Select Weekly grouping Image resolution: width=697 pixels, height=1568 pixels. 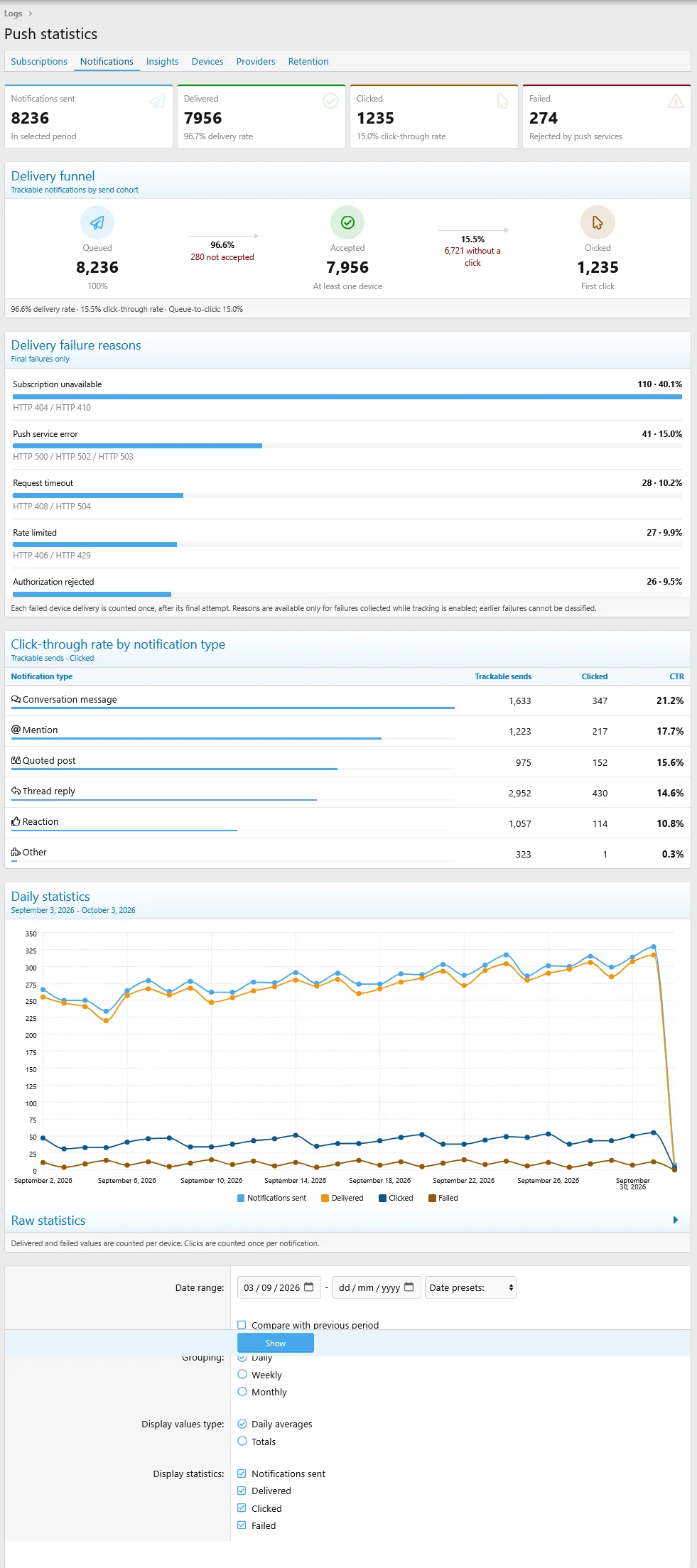242,1375
